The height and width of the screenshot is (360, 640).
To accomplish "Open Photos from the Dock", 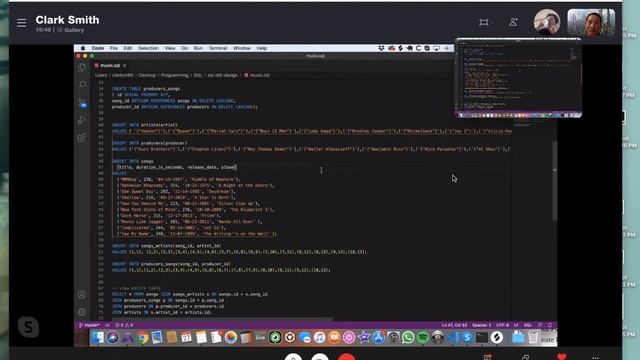I will click(x=231, y=338).
